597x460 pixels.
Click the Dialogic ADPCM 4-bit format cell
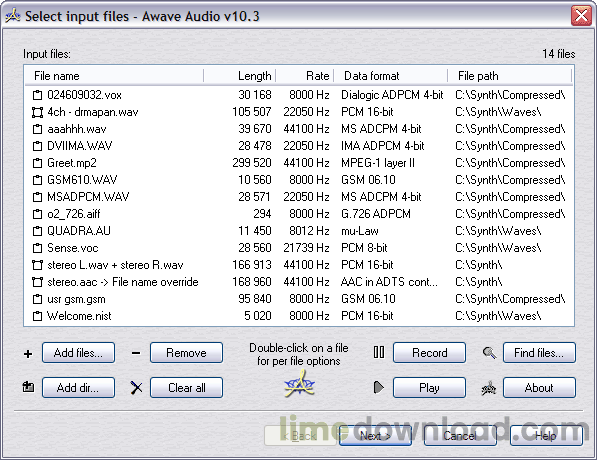392,95
